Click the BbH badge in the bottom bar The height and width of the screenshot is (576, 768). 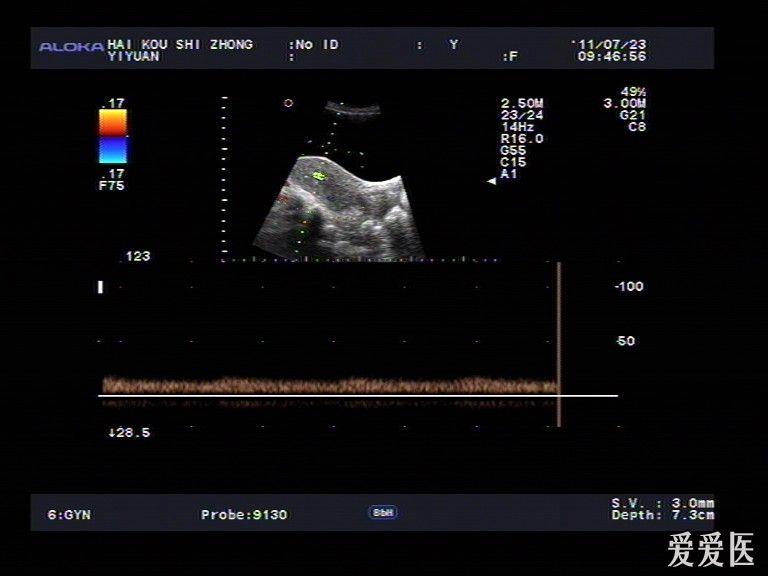point(383,512)
